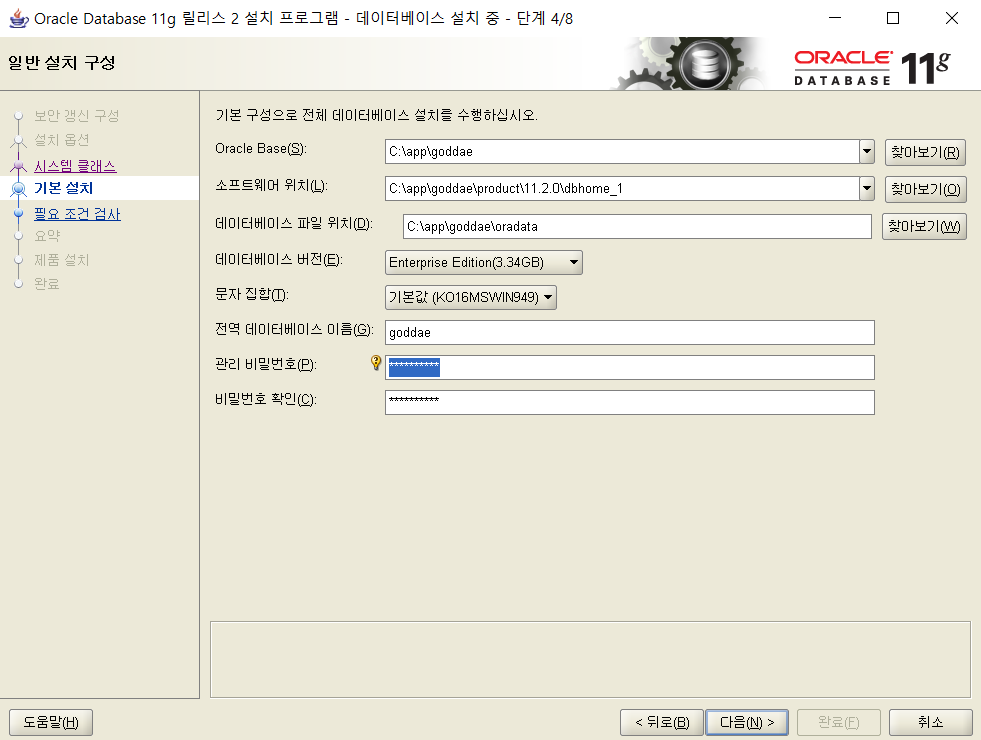Click the 보안 갱신 구성 step
Viewport: 981px width, 740px height.
tap(76, 116)
